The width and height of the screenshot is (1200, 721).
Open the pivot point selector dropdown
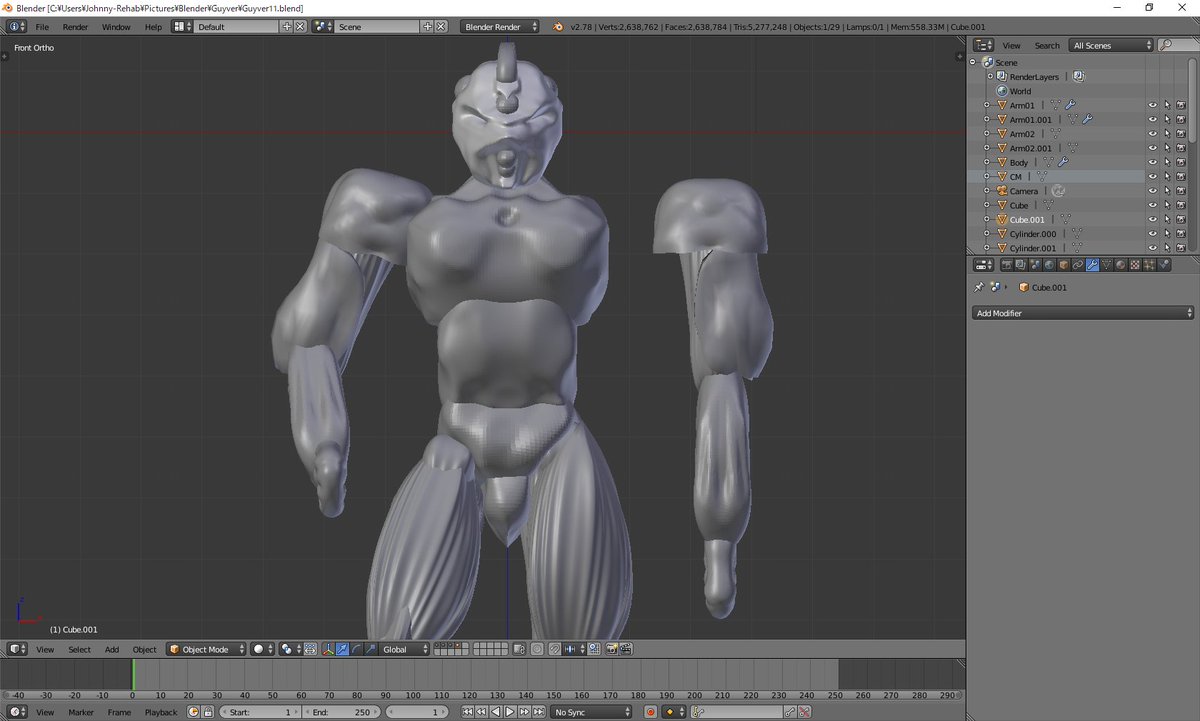click(x=290, y=649)
